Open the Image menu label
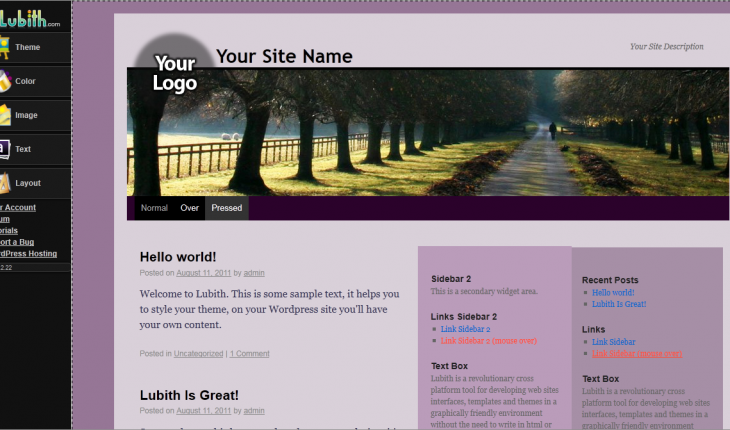 coord(26,115)
